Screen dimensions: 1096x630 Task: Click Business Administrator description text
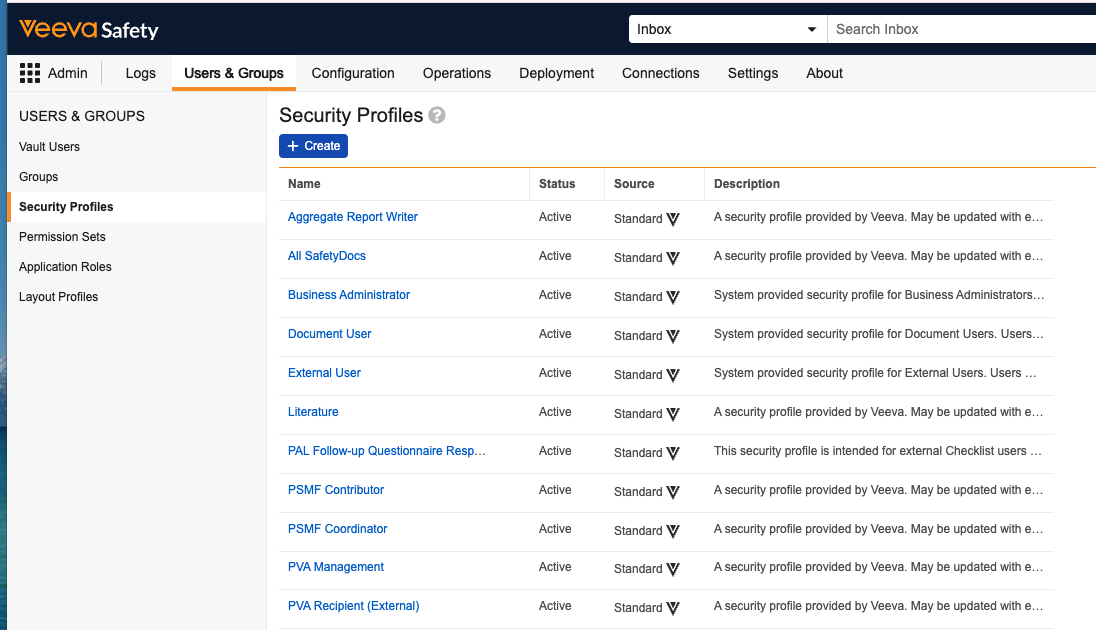(879, 295)
